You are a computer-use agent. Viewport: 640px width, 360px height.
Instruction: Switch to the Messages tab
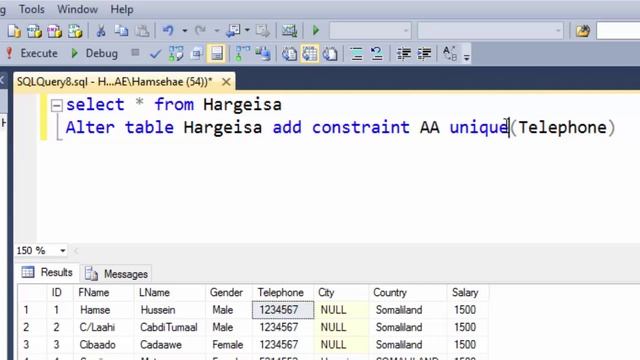116,273
